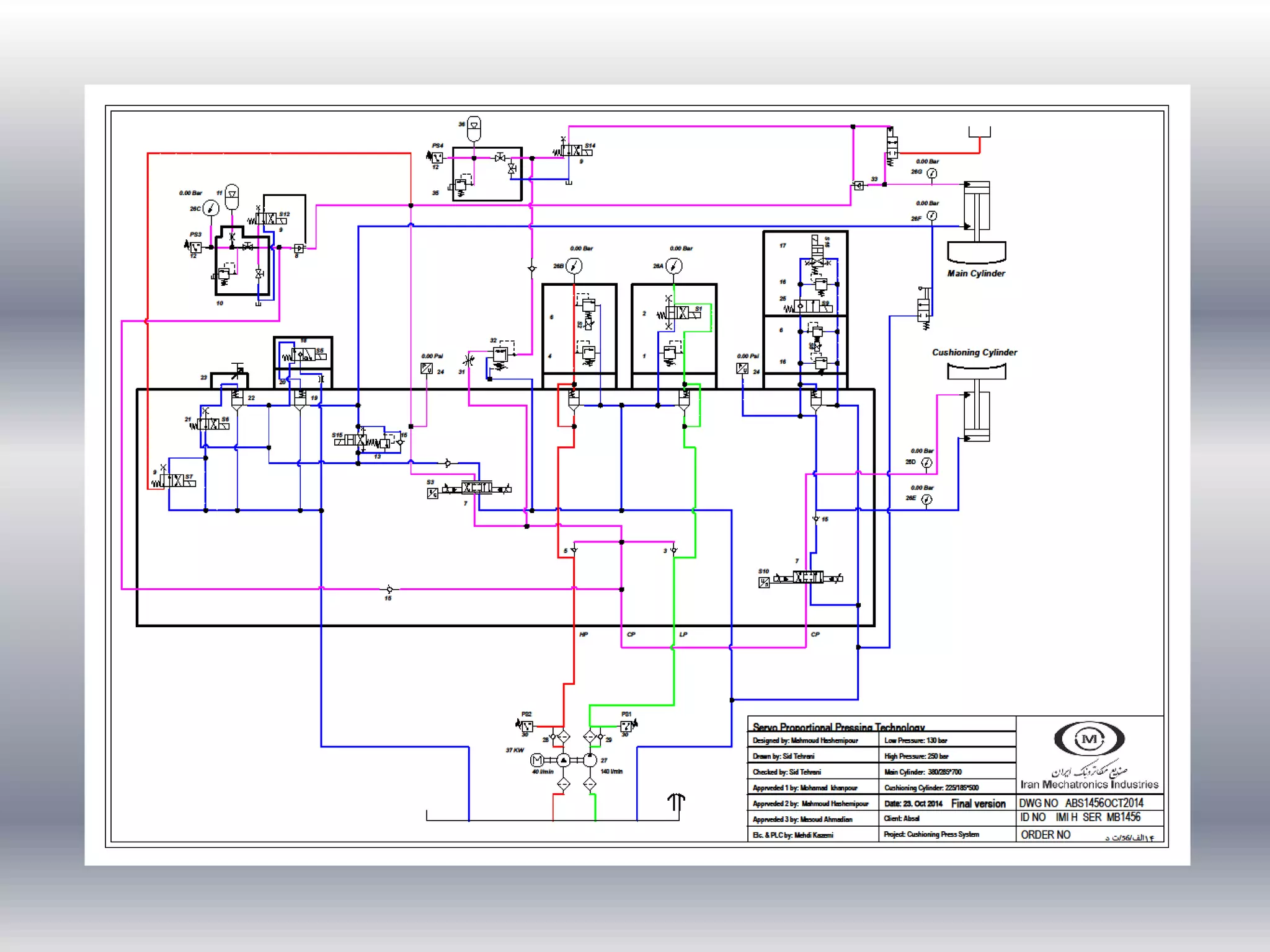Click the Main Cylinder label
Image resolution: width=1270 pixels, height=952 pixels.
976,273
